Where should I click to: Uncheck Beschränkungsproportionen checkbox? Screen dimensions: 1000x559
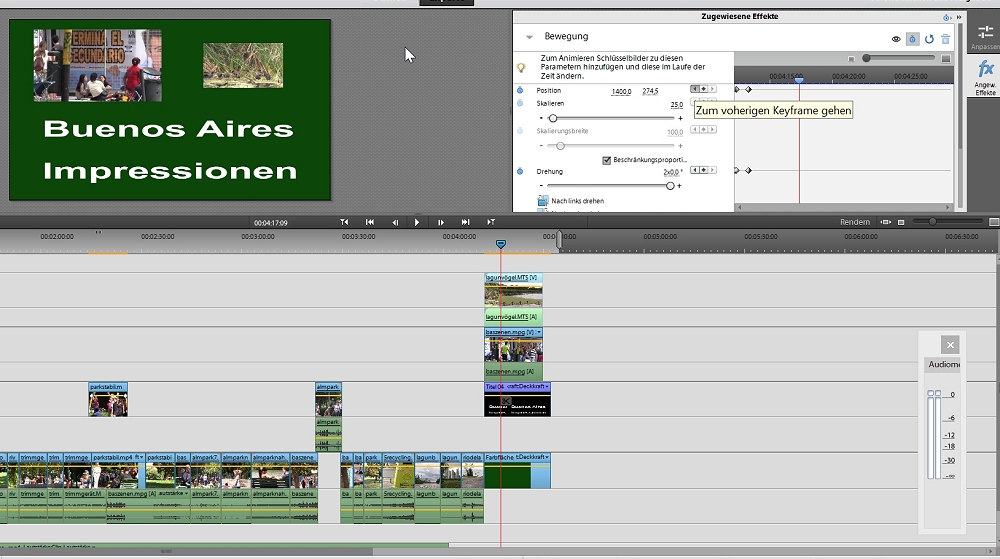pos(607,160)
